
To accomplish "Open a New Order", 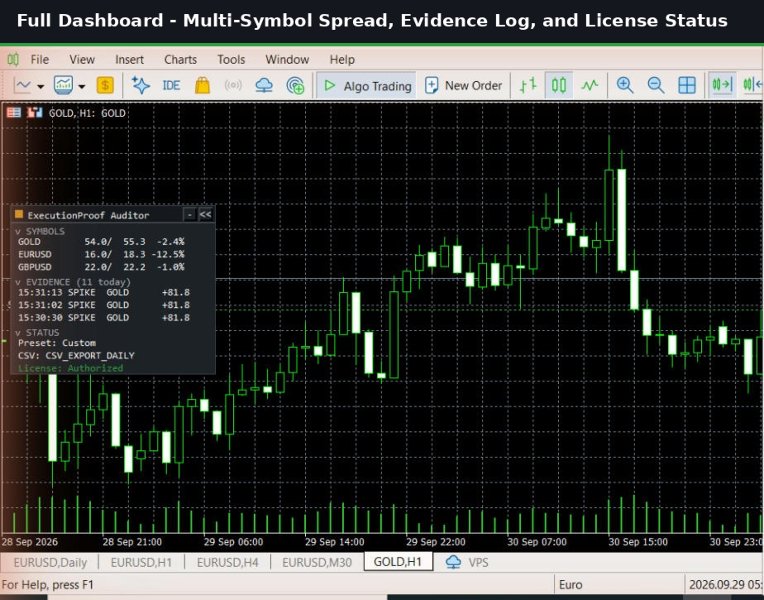I will coord(463,86).
